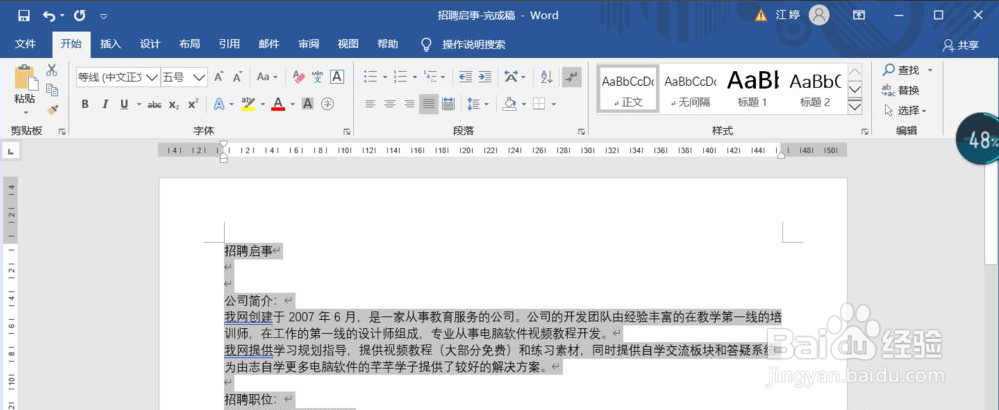Align text right

(x=409, y=104)
